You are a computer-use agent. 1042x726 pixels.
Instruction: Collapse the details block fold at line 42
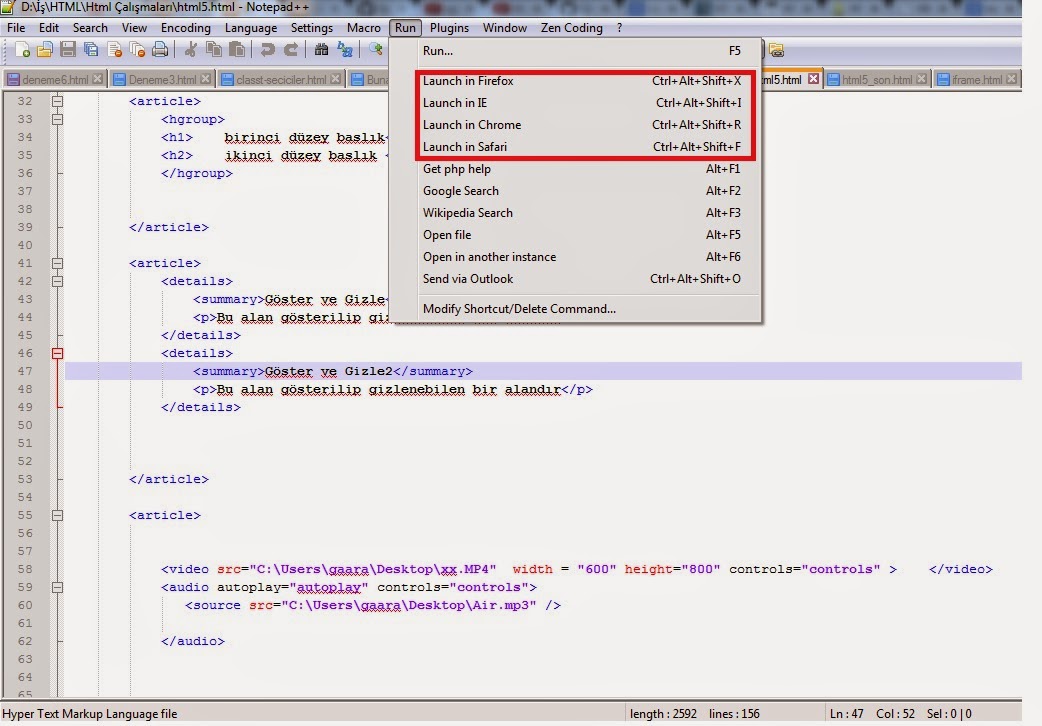pyautogui.click(x=58, y=281)
